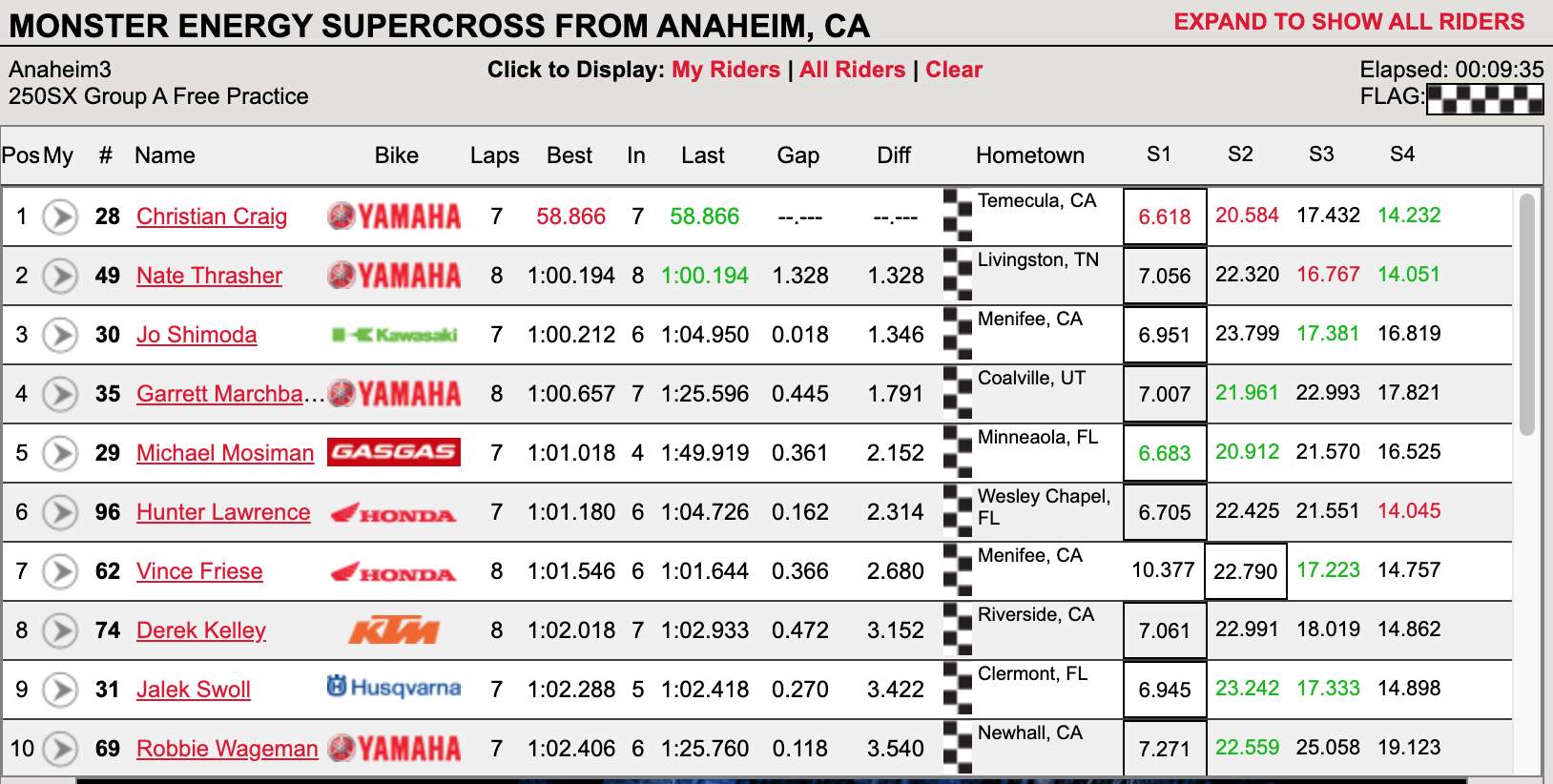Viewport: 1553px width, 784px height.
Task: Click the GASGAS brand logo for Michael Mosiman
Action: tap(394, 452)
